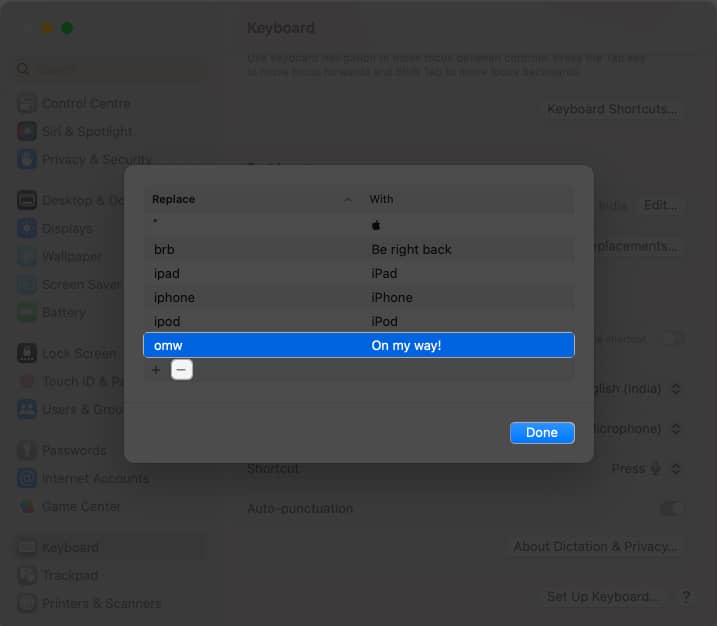The image size is (717, 626).
Task: Open Trackpad settings in sidebar
Action: pyautogui.click(x=58, y=575)
